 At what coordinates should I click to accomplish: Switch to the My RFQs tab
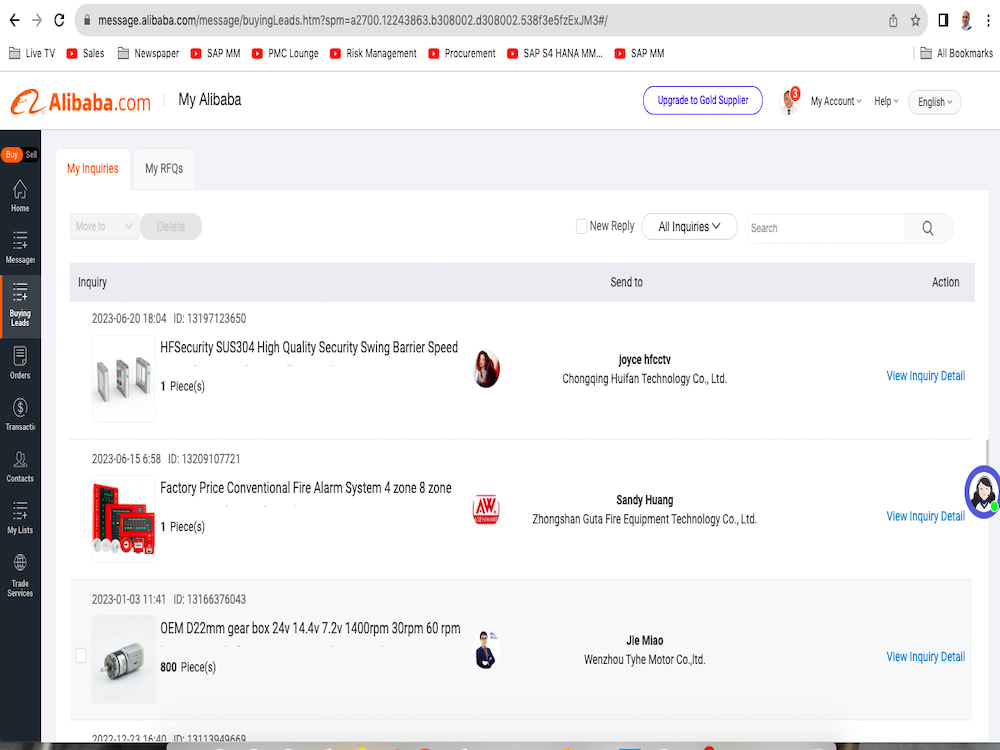pyautogui.click(x=163, y=168)
